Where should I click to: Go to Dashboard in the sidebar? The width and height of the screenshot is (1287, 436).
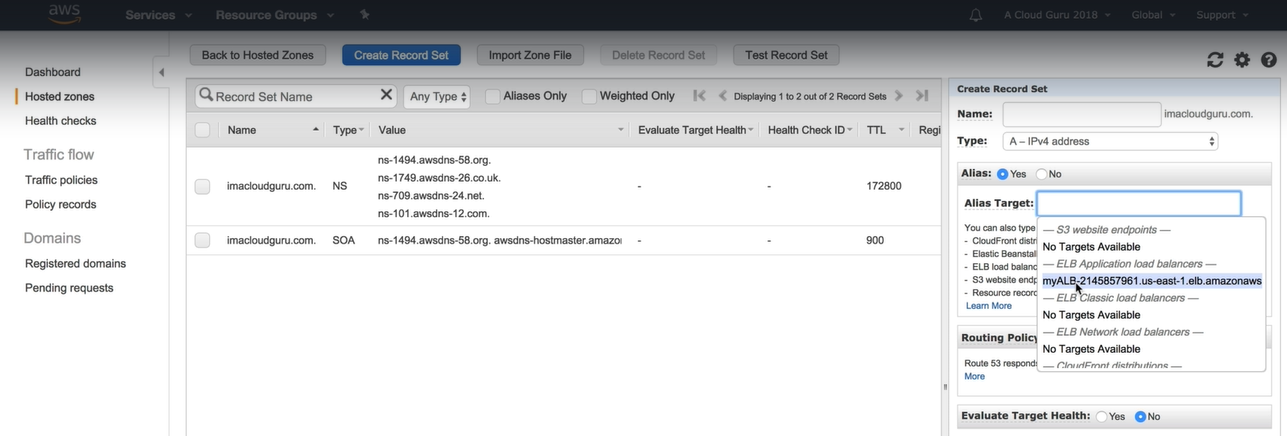53,72
